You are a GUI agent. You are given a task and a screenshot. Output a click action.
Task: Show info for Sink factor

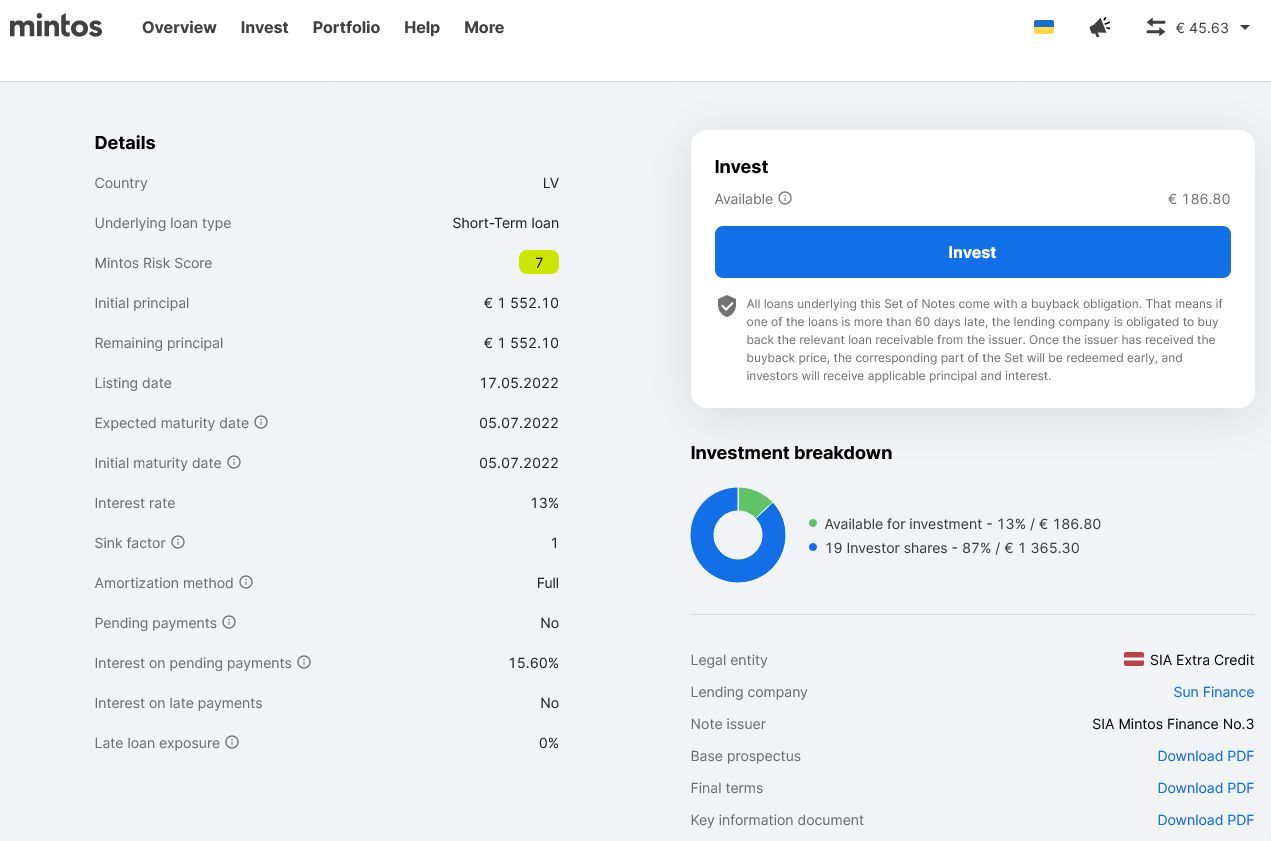click(178, 542)
